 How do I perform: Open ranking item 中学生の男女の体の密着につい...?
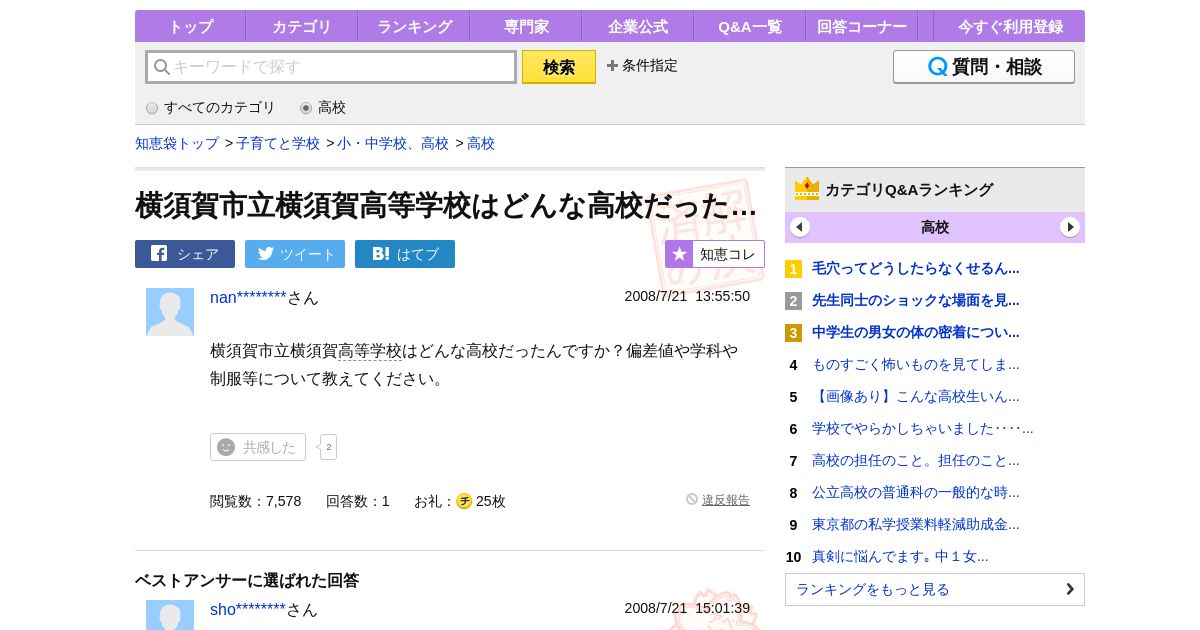[916, 332]
